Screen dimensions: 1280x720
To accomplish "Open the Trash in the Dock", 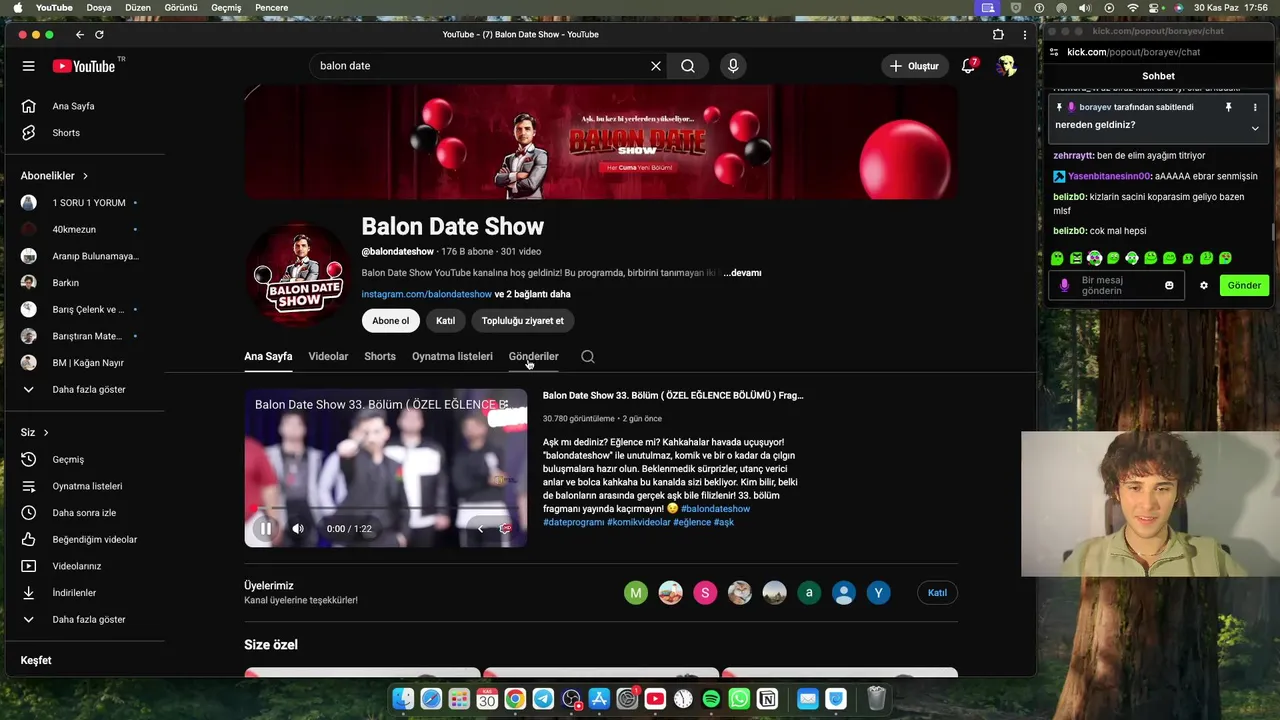I will coord(876,699).
